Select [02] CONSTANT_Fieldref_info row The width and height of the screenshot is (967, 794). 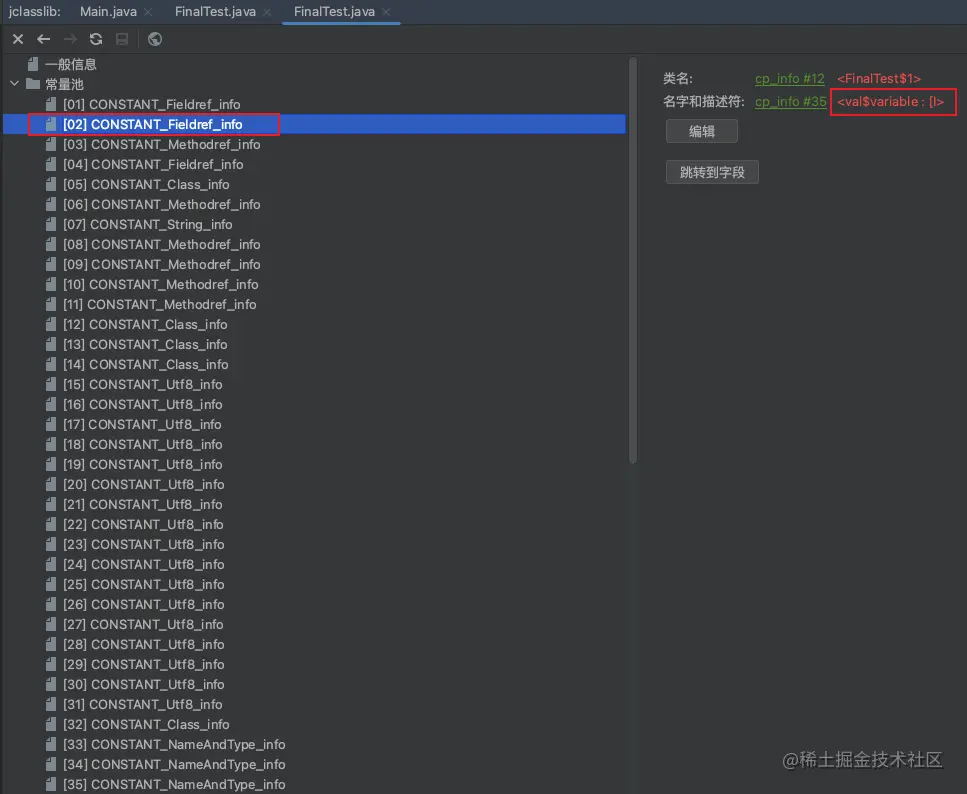coord(315,125)
